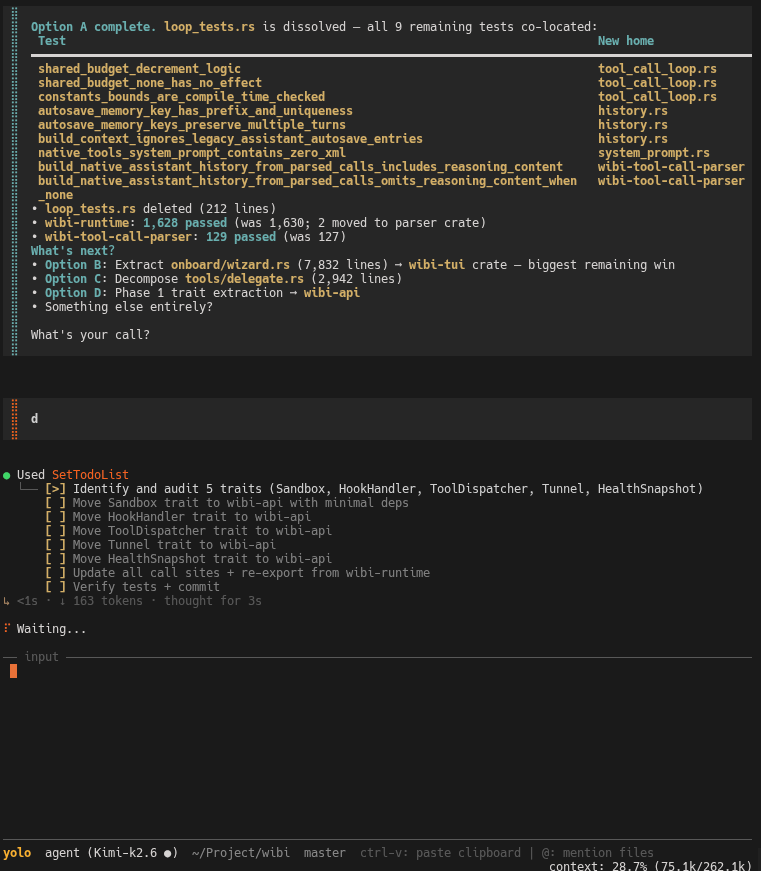The height and width of the screenshot is (871, 761).
Task: Click autosave_memory_key_has_prefix_and_uniqueness row
Action: [196, 111]
